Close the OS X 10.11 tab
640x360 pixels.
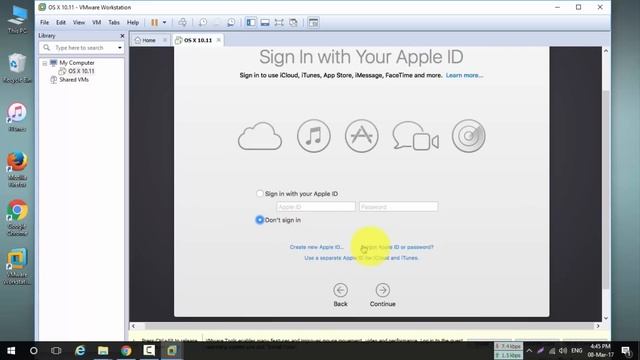click(219, 40)
